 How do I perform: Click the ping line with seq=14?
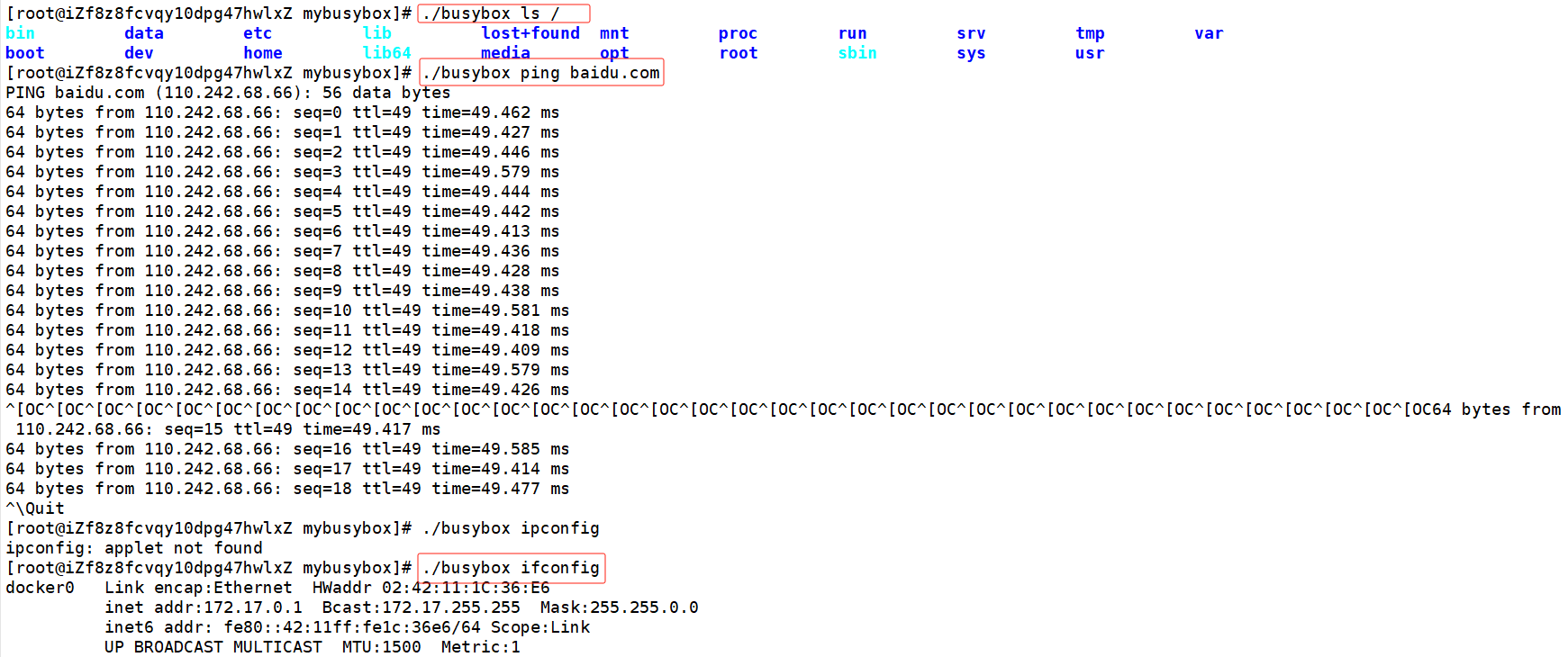[287, 390]
